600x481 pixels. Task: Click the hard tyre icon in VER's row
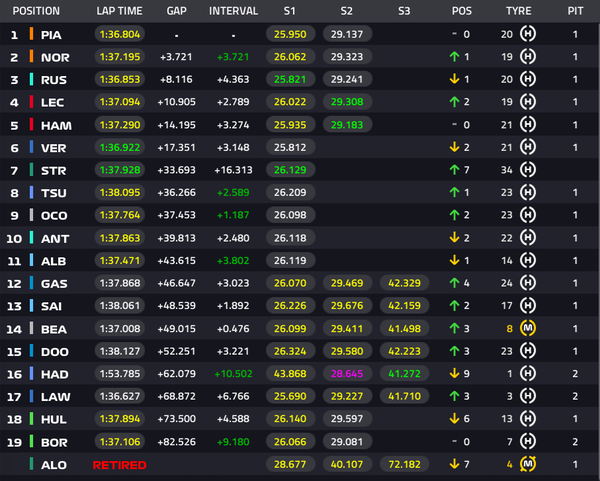pos(528,147)
